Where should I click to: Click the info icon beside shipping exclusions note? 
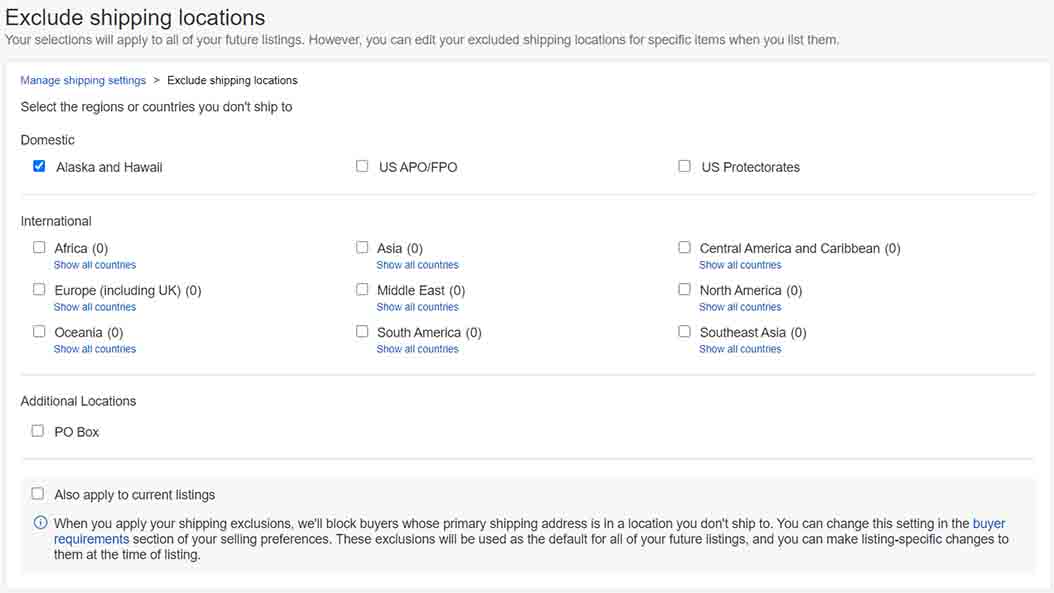click(x=40, y=523)
